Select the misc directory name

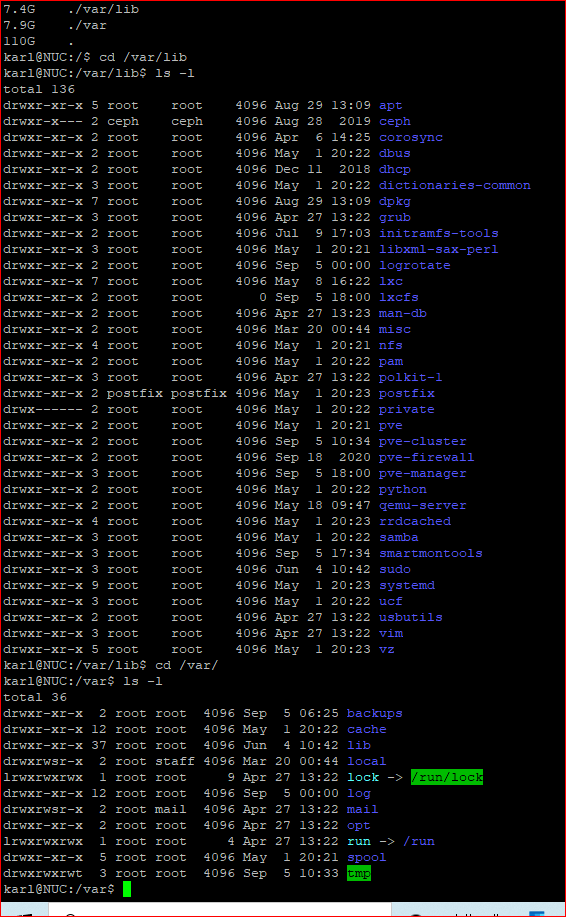pos(395,329)
